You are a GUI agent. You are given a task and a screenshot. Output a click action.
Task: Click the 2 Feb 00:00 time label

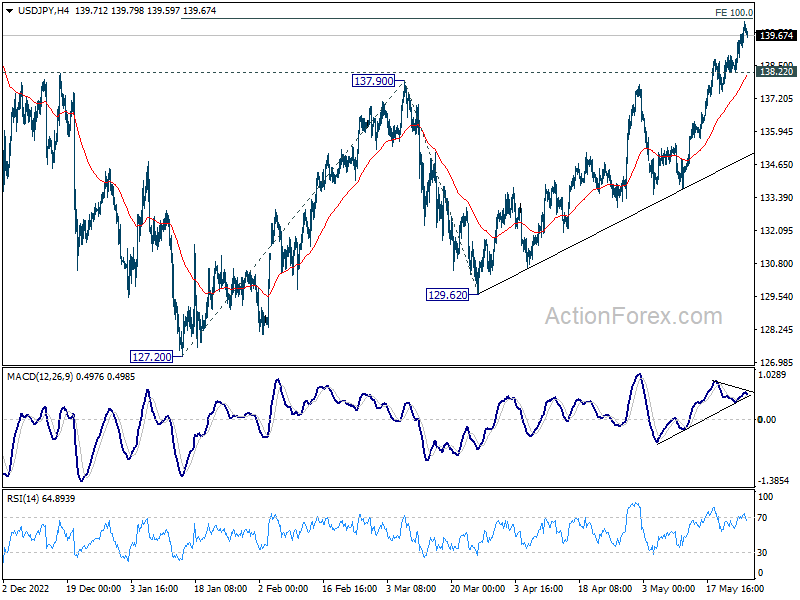pyautogui.click(x=283, y=588)
